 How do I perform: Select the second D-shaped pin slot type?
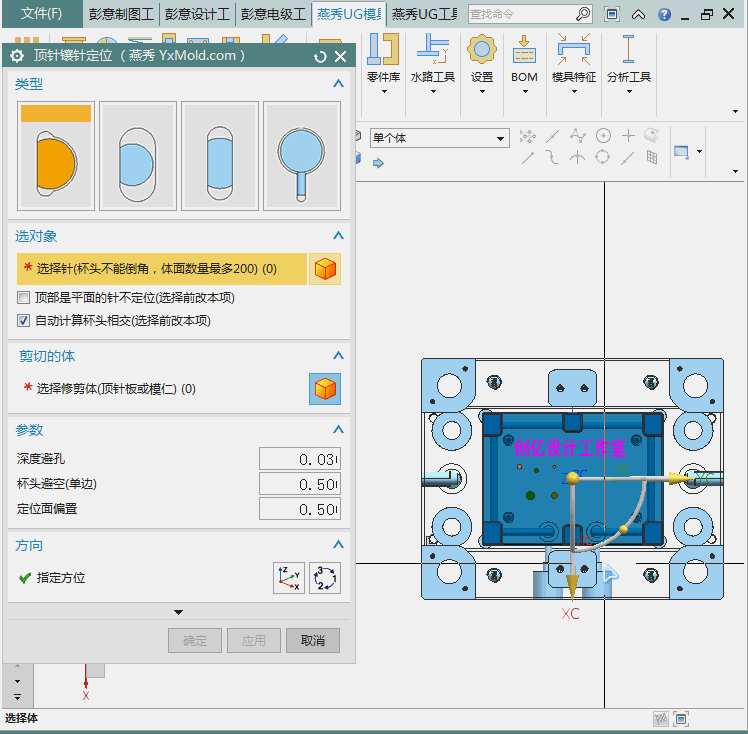(x=138, y=155)
